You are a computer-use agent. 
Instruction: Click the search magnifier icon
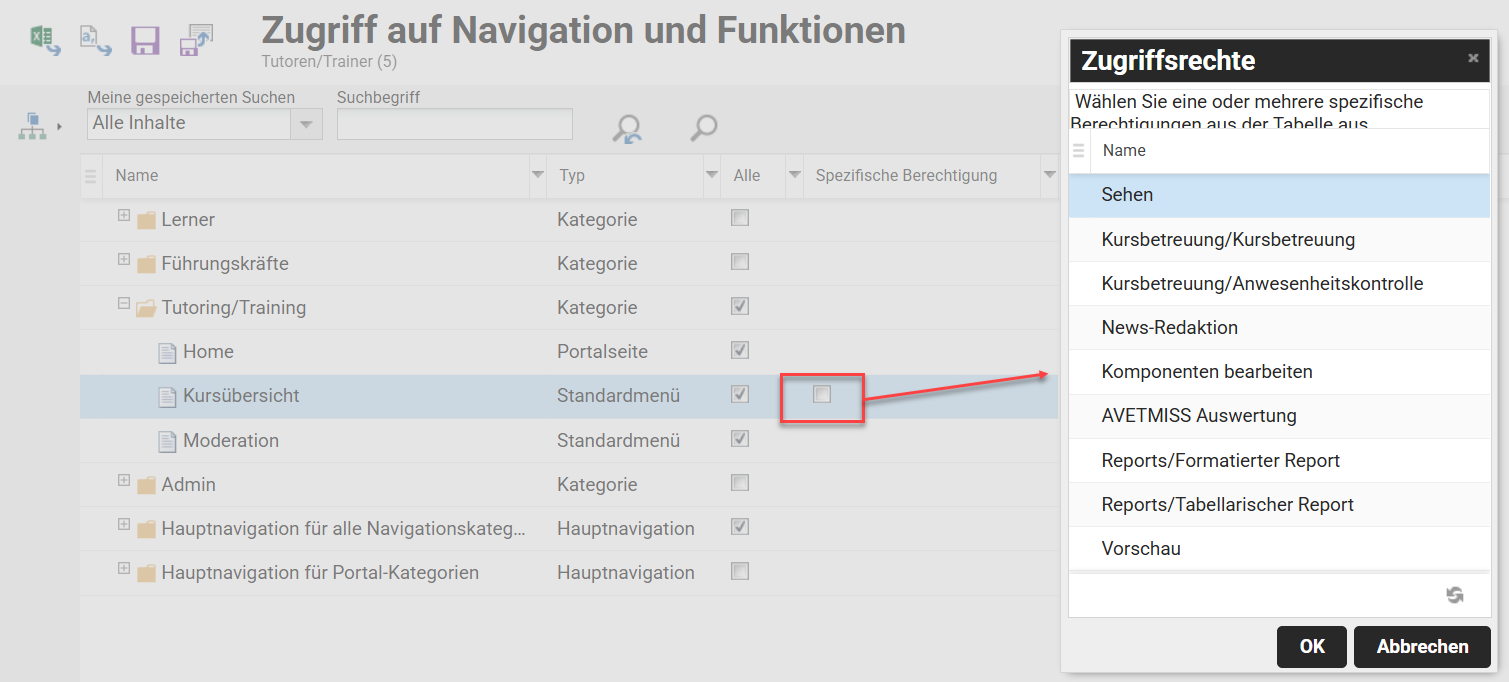coord(704,127)
